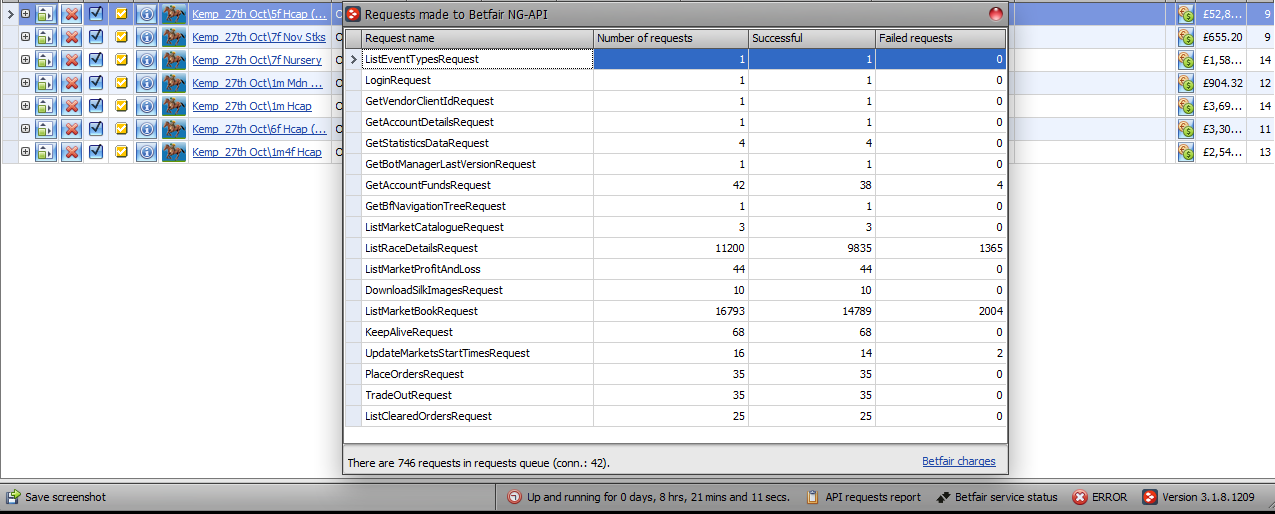Uncheck the blue checkbox on the 1m Mdn row
Image resolution: width=1275 pixels, height=514 pixels.
[96, 83]
